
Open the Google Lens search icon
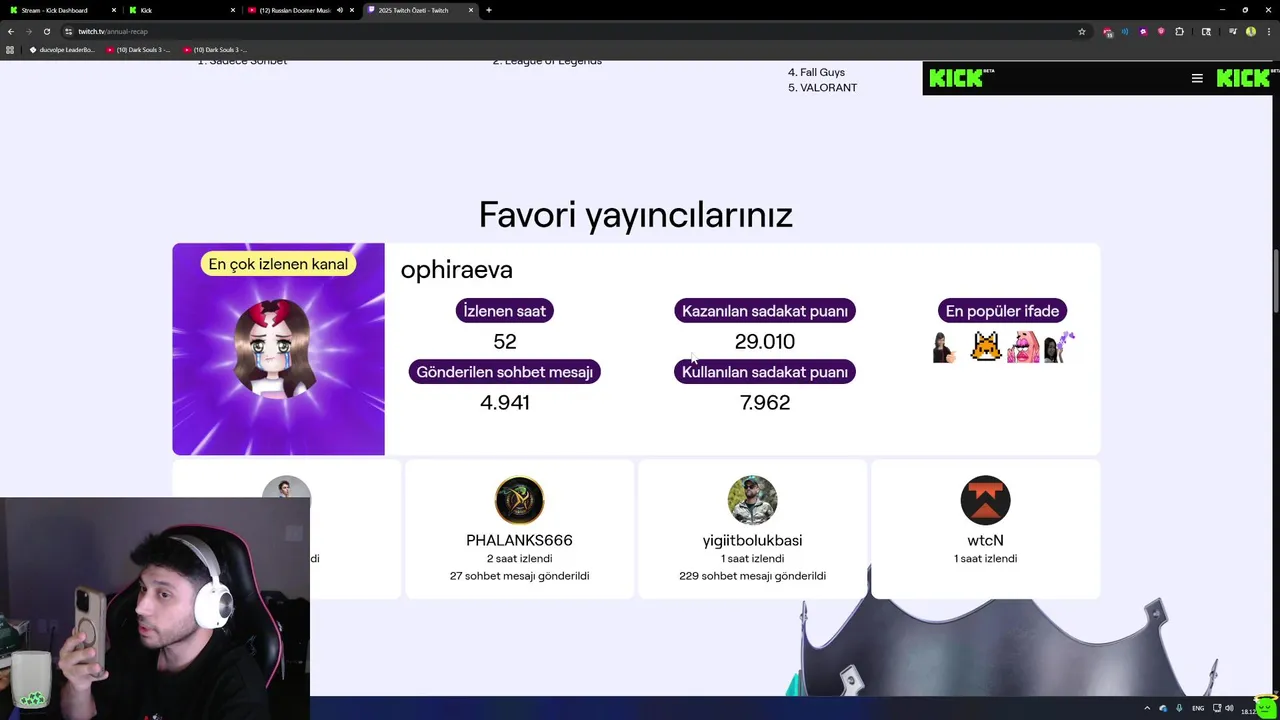point(1206,31)
